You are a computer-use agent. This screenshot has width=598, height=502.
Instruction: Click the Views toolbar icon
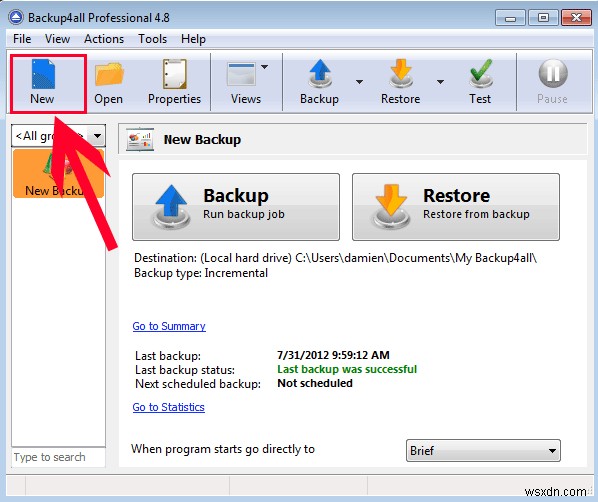coord(241,74)
